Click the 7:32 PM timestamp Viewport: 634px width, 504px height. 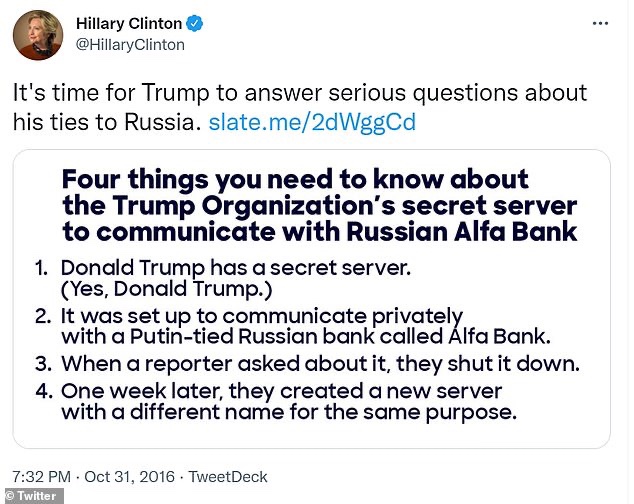43,478
